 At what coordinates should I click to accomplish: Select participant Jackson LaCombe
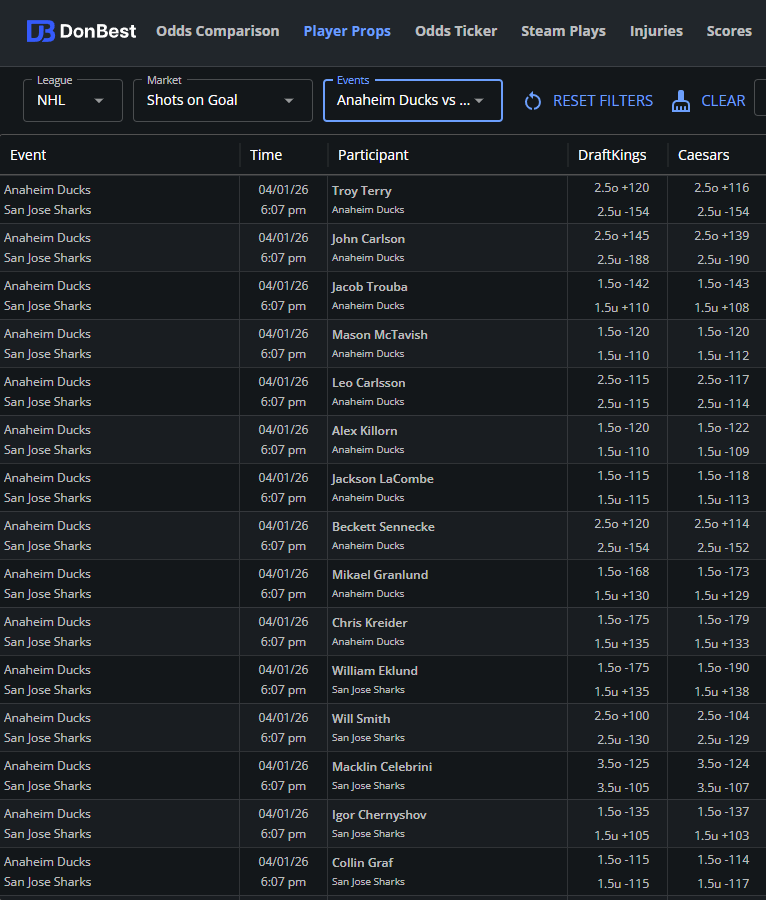coord(382,479)
